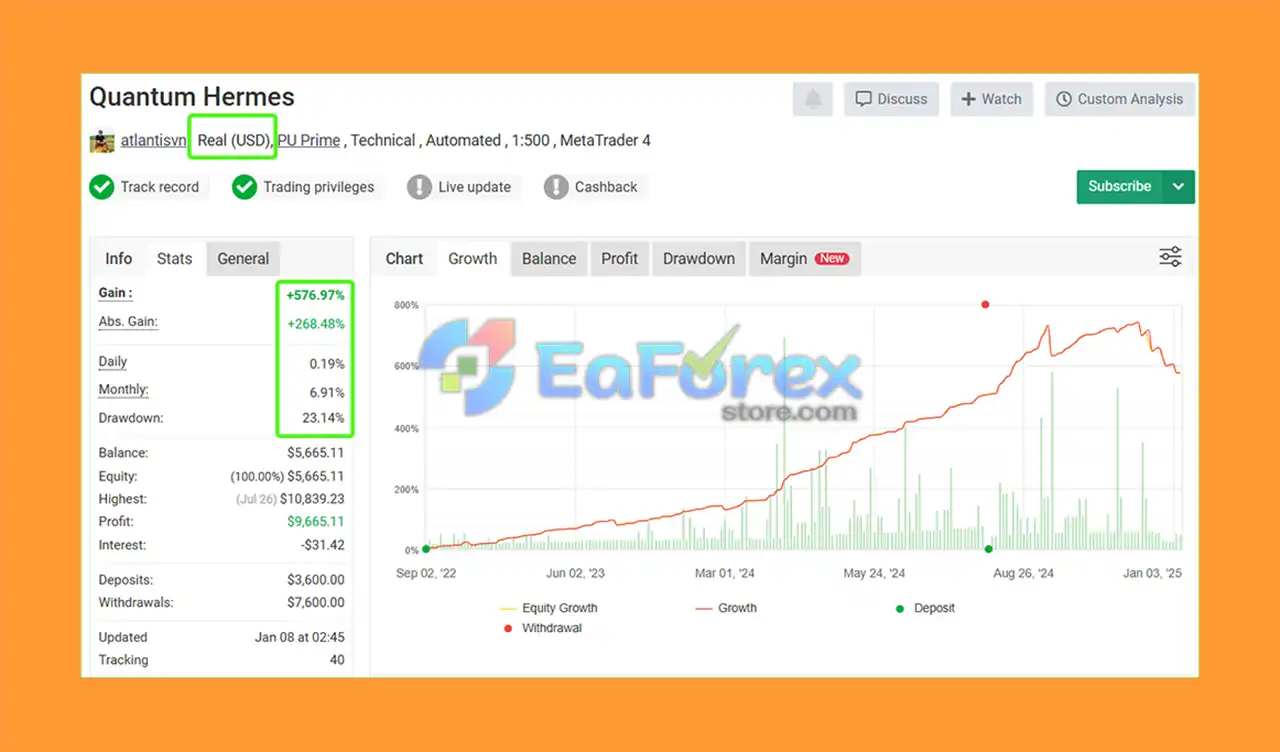Select the Growth chart tab
The image size is (1280, 752).
point(472,258)
